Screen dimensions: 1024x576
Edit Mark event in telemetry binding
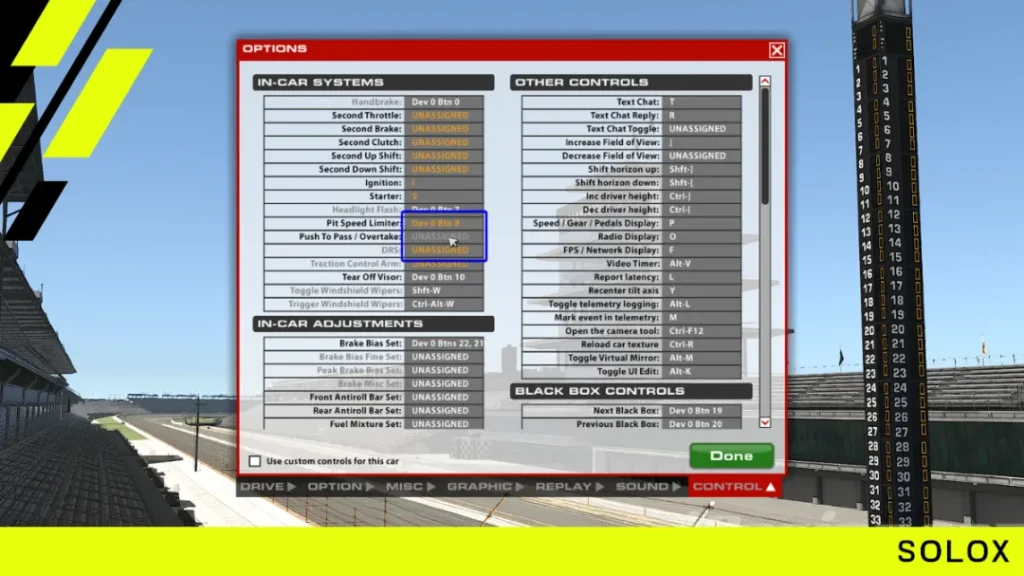pyautogui.click(x=702, y=317)
